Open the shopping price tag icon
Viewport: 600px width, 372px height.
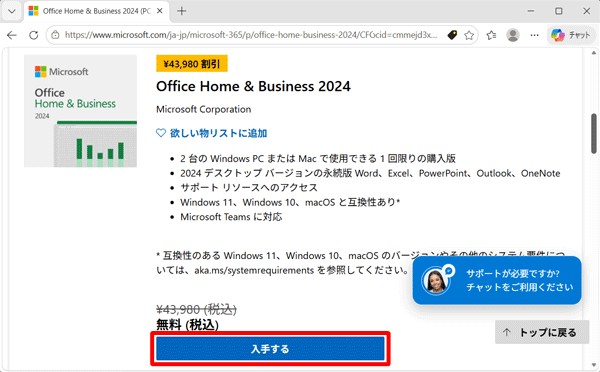[x=452, y=35]
